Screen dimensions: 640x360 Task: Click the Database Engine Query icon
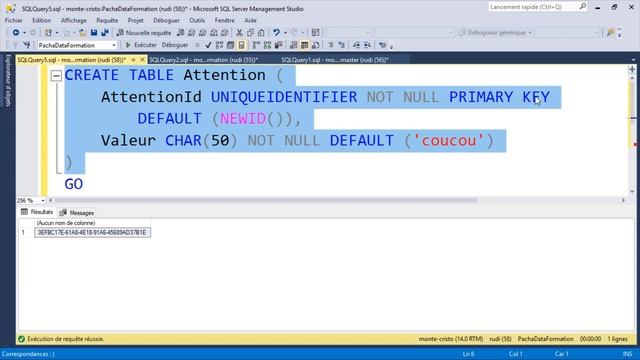tap(180, 33)
